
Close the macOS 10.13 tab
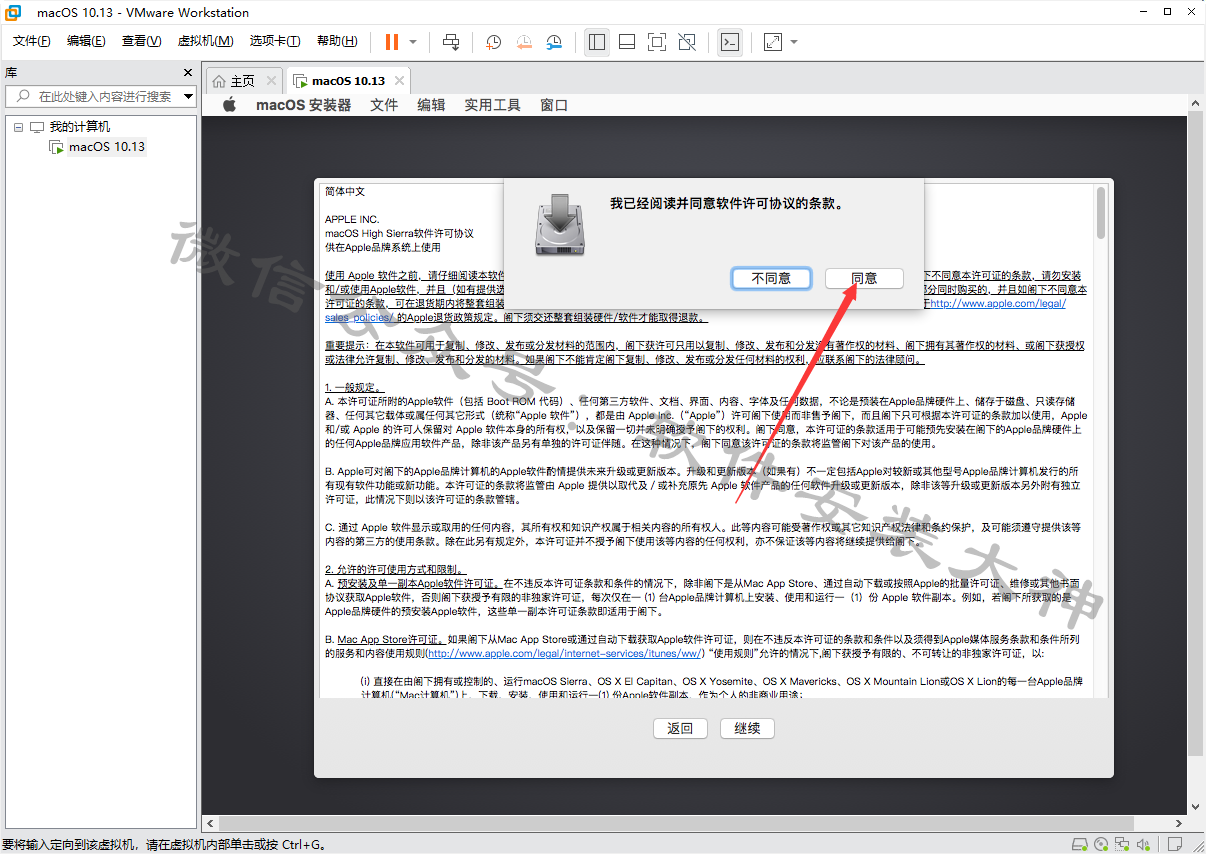[399, 81]
